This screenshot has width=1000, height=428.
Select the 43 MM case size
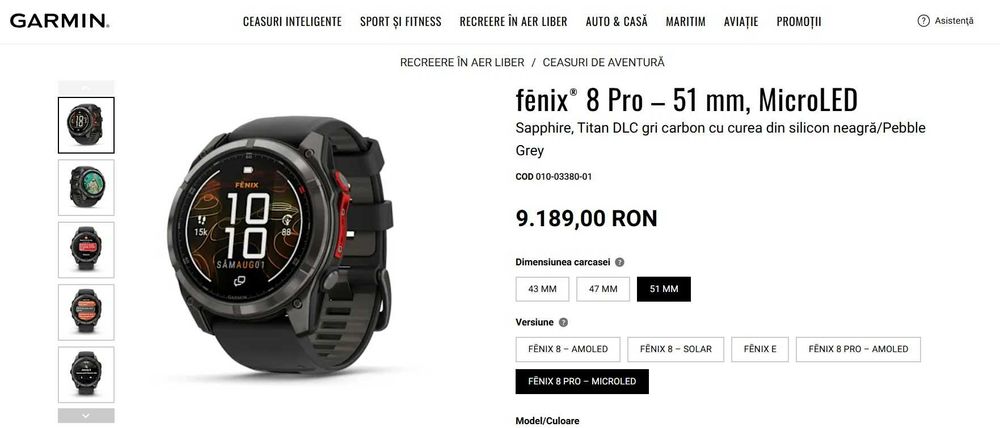(x=542, y=289)
